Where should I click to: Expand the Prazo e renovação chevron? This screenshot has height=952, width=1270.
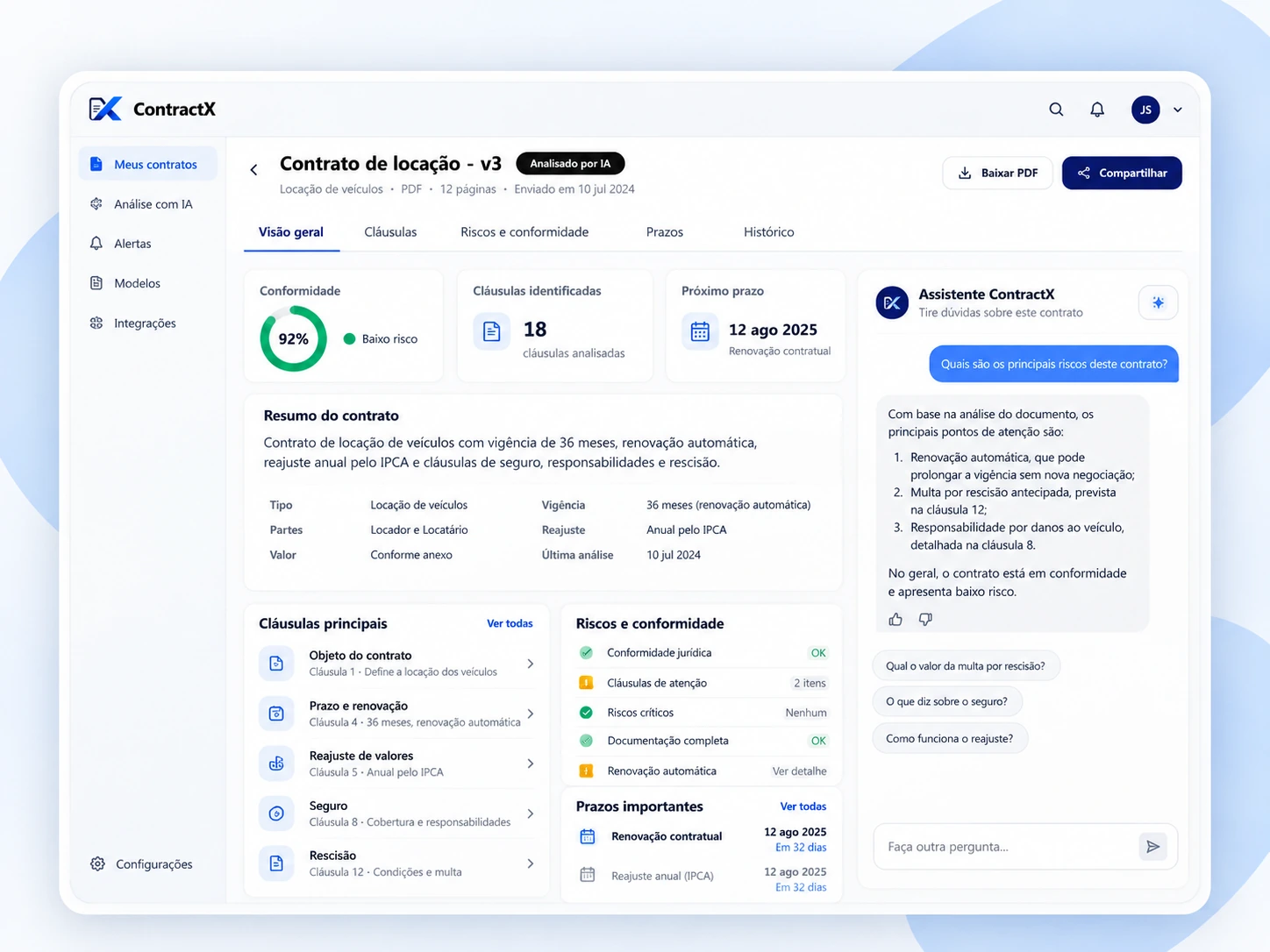[531, 714]
